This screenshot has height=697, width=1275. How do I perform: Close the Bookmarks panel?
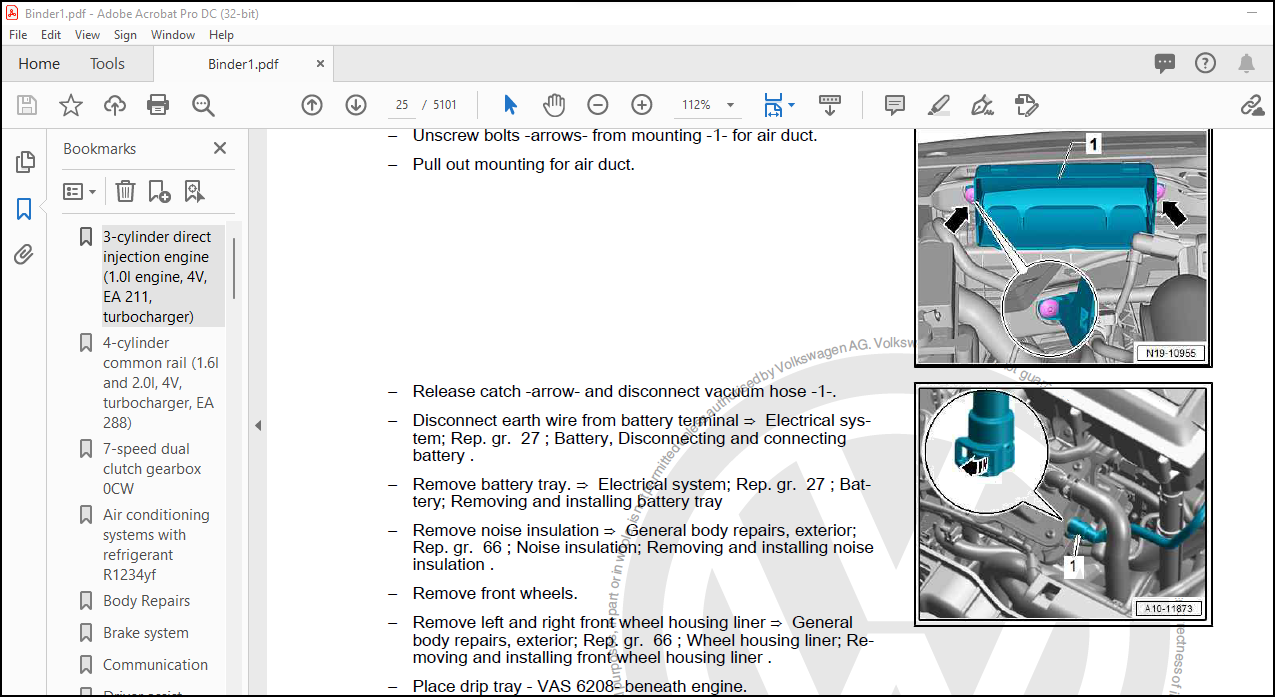pos(220,148)
